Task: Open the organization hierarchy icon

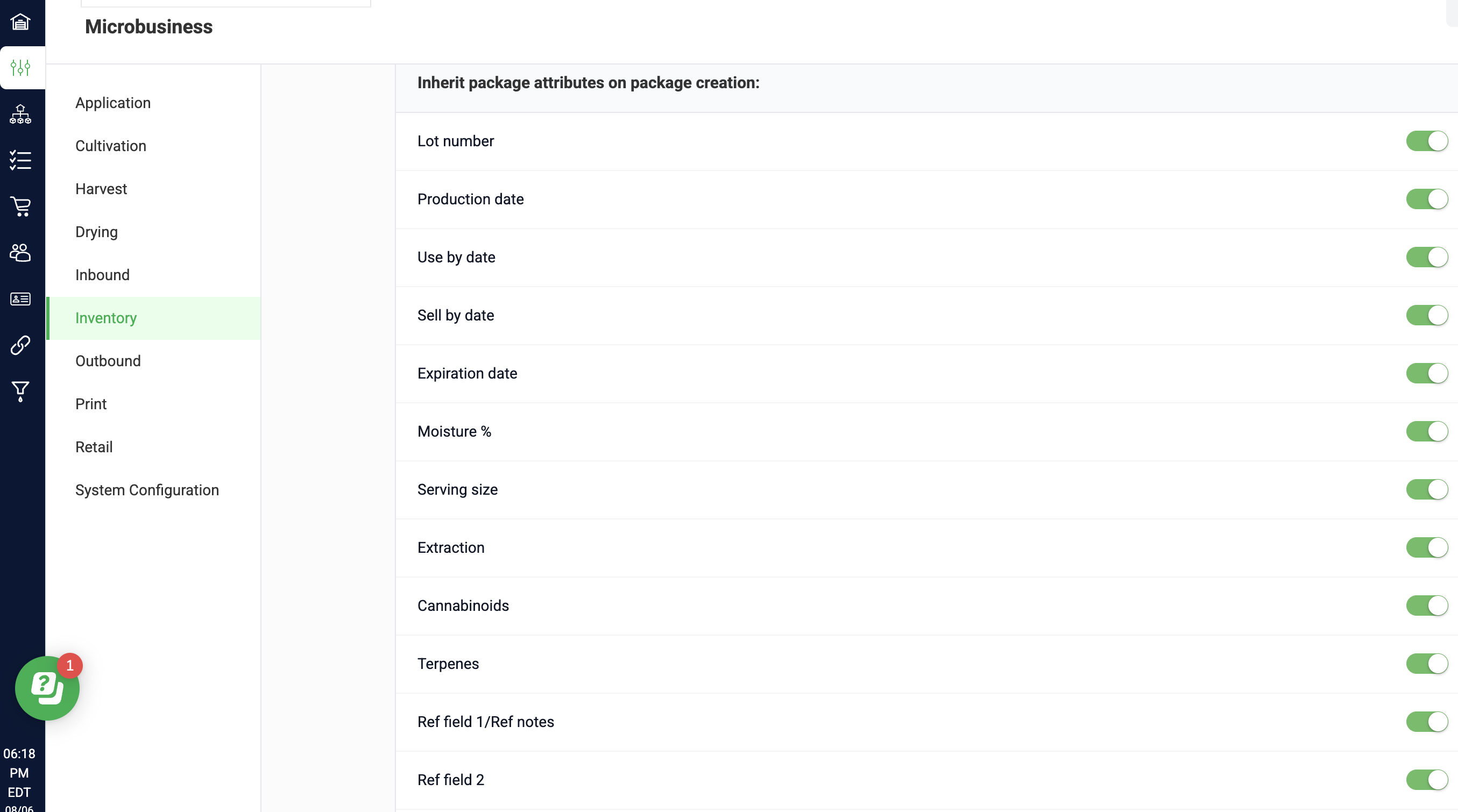Action: pos(20,114)
